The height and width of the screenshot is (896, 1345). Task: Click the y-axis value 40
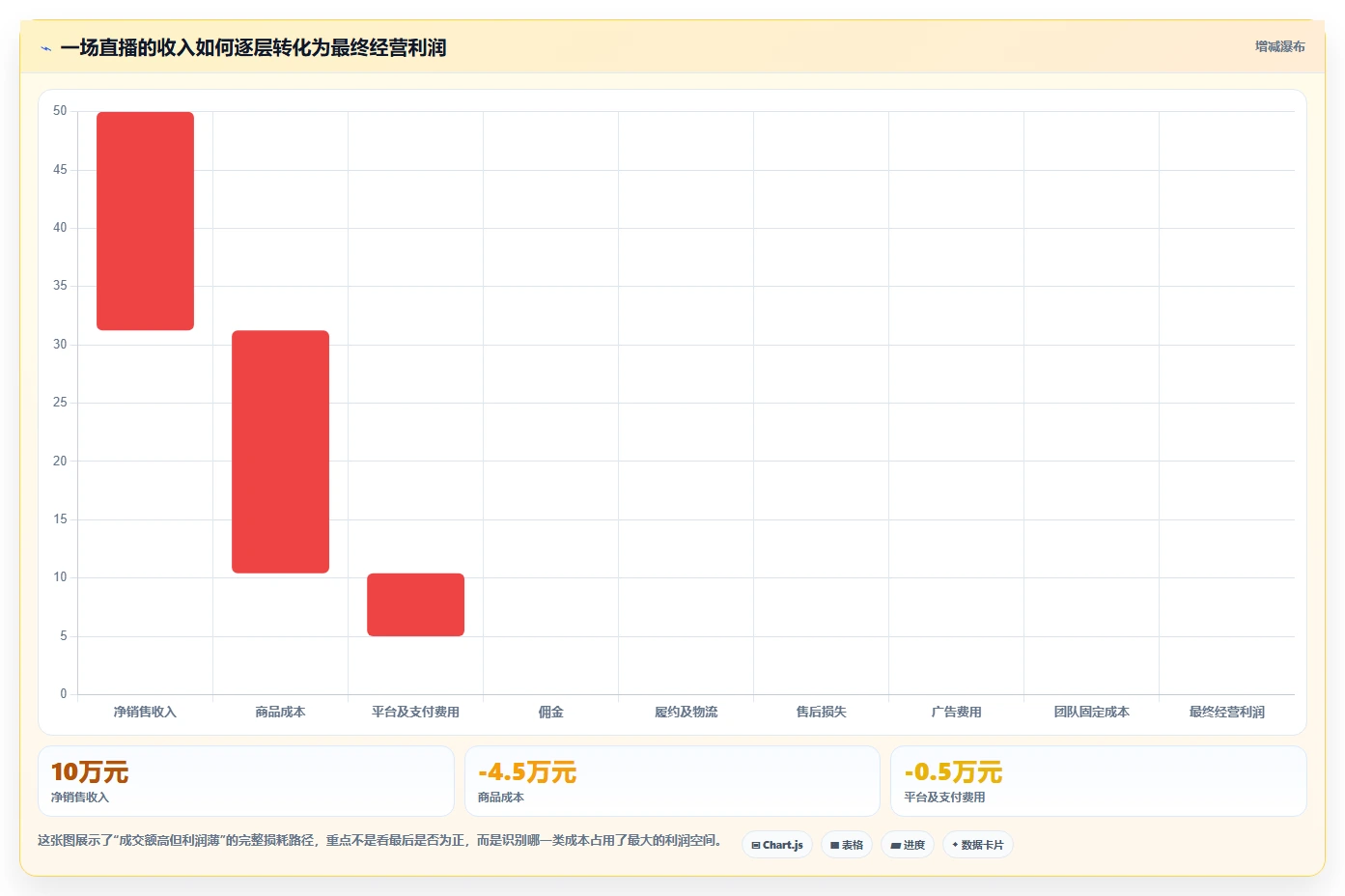(60, 228)
